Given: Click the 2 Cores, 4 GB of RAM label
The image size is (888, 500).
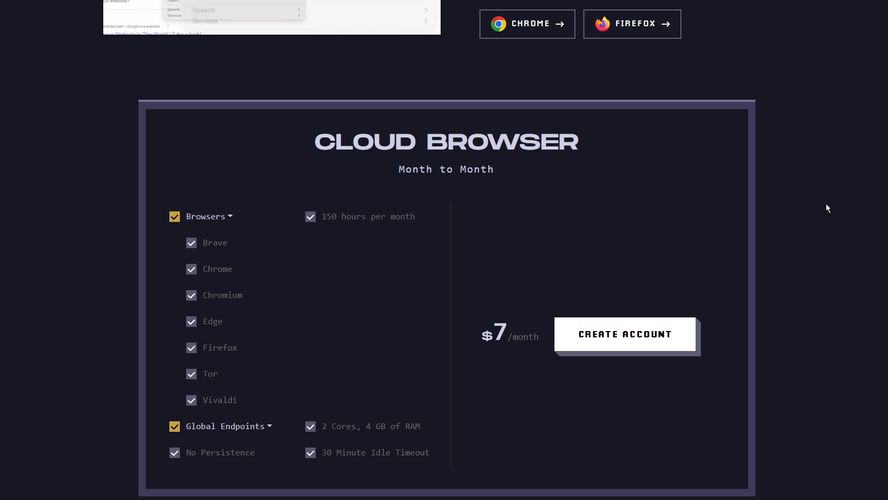Looking at the screenshot, I should [x=371, y=426].
